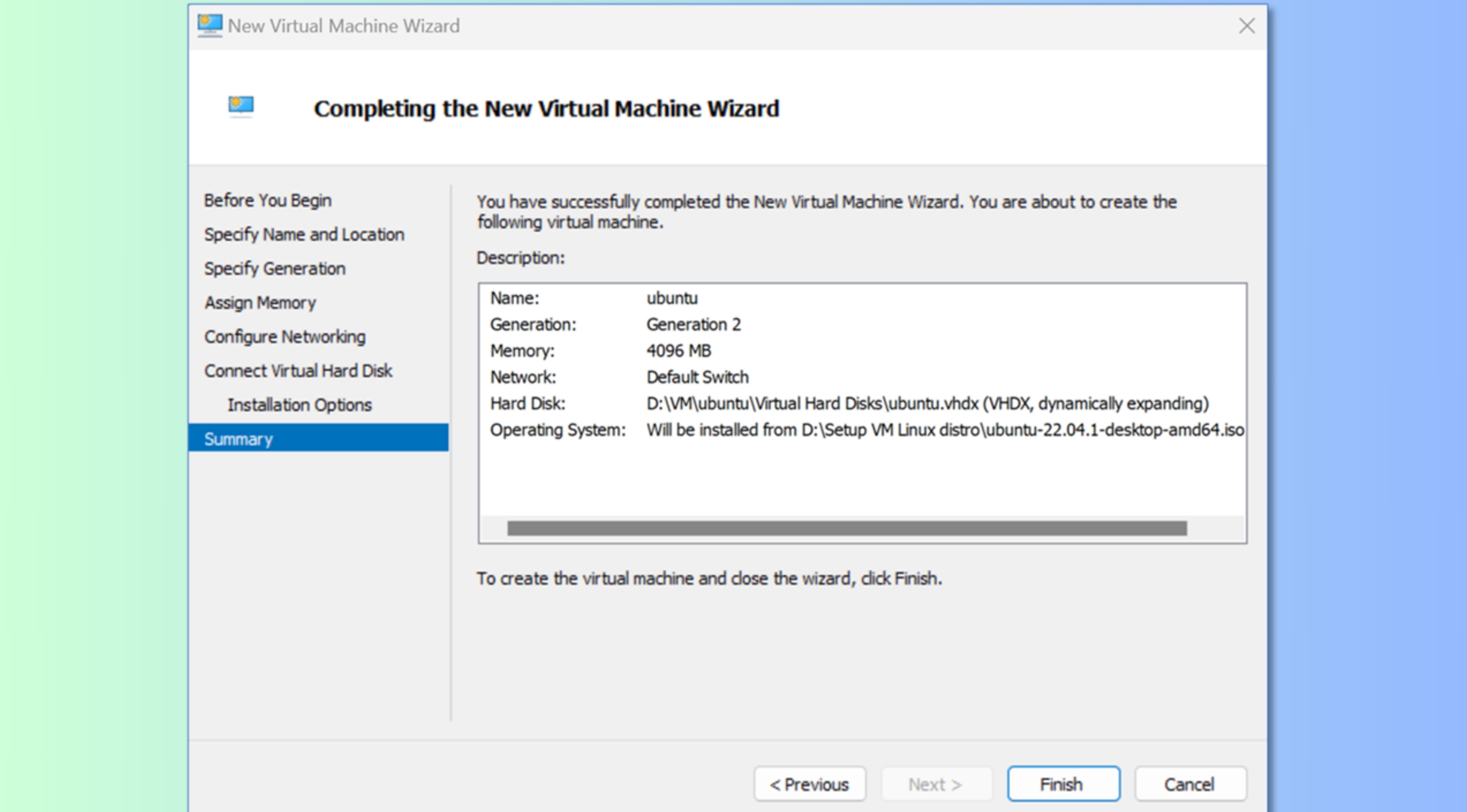The width and height of the screenshot is (1467, 812).
Task: Click the 'Hard Disk:' label
Action: (527, 403)
